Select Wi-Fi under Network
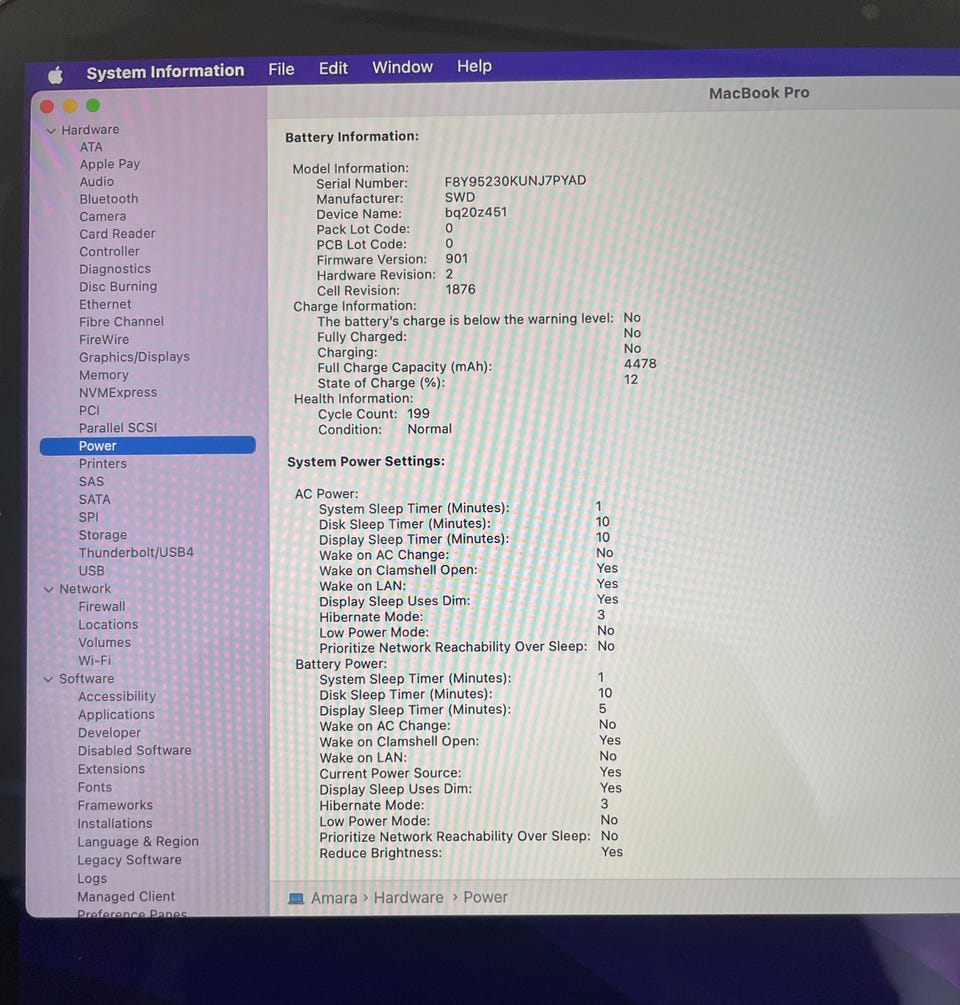 click(x=94, y=660)
